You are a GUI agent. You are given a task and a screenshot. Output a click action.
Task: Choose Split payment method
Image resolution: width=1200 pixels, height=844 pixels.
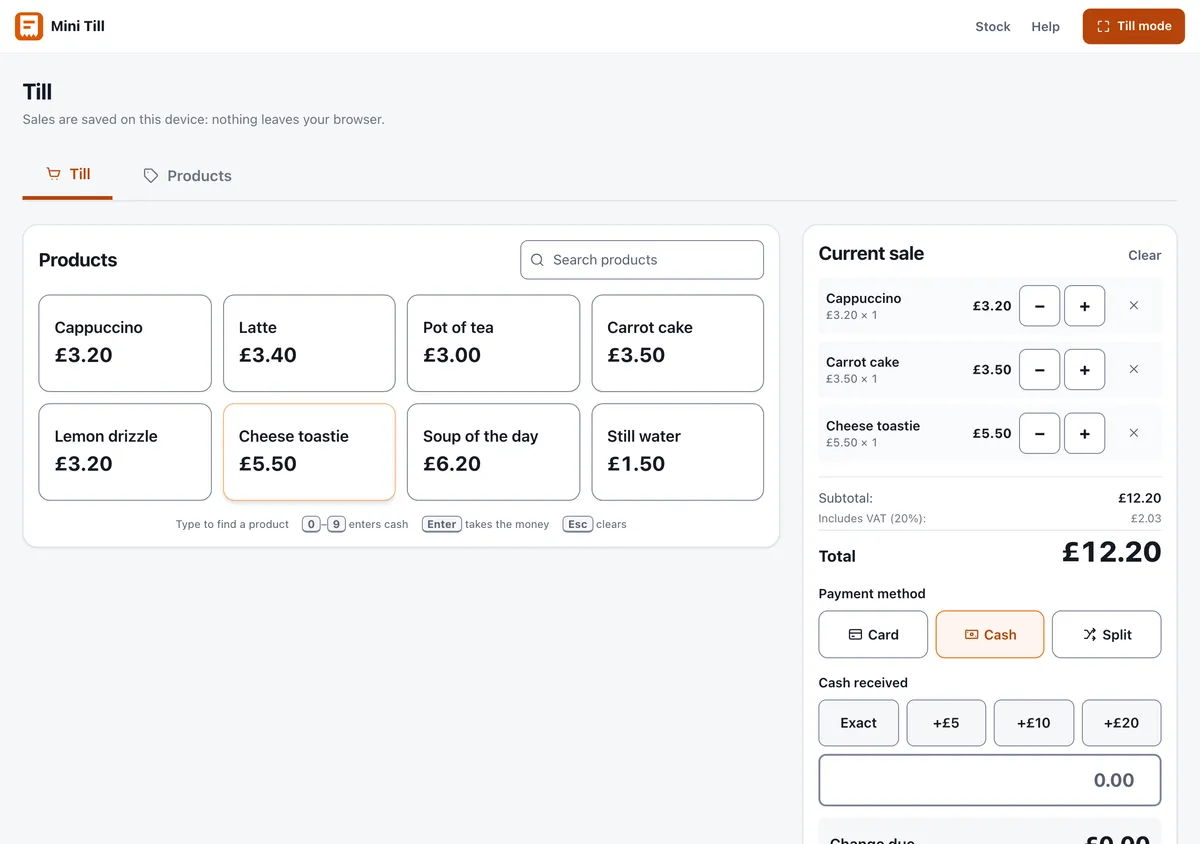[1107, 634]
